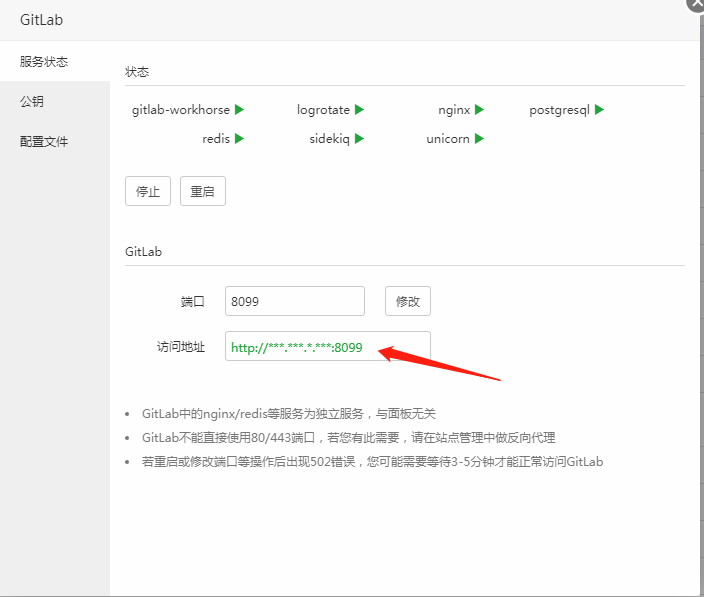Click the green status arrow beside postgresql
This screenshot has height=597, width=704.
(x=599, y=110)
